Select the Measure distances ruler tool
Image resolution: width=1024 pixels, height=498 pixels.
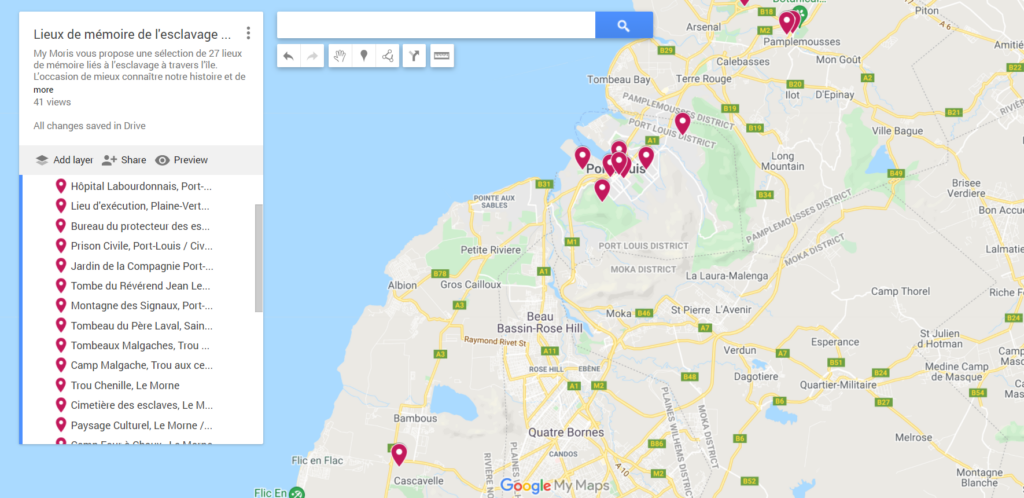(441, 56)
